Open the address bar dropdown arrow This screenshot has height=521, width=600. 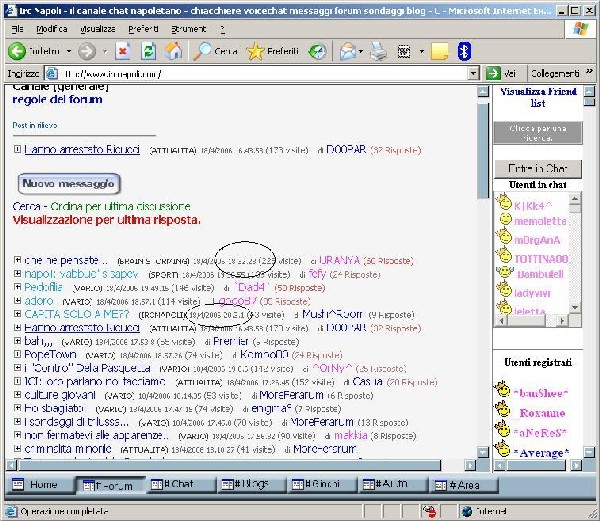(x=474, y=74)
